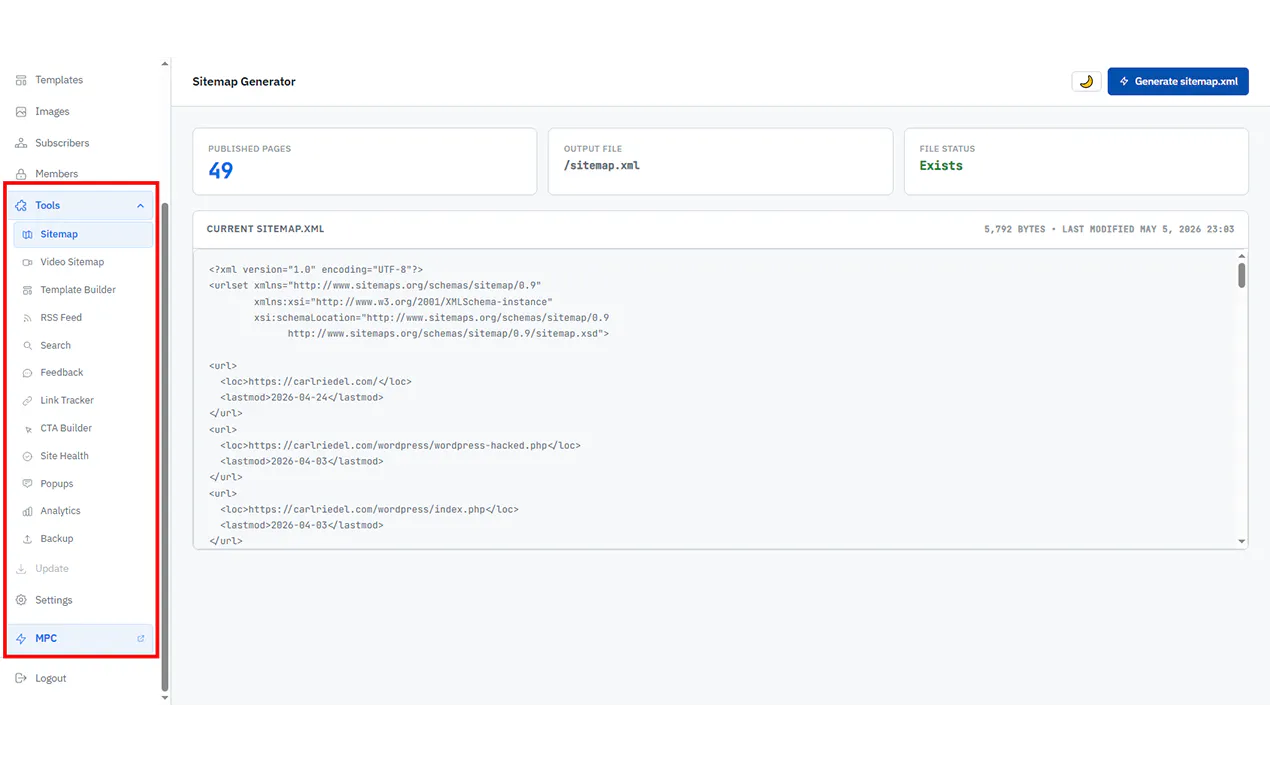Click the Exists file status text
Screen dimensions: 1270x760
click(x=941, y=166)
